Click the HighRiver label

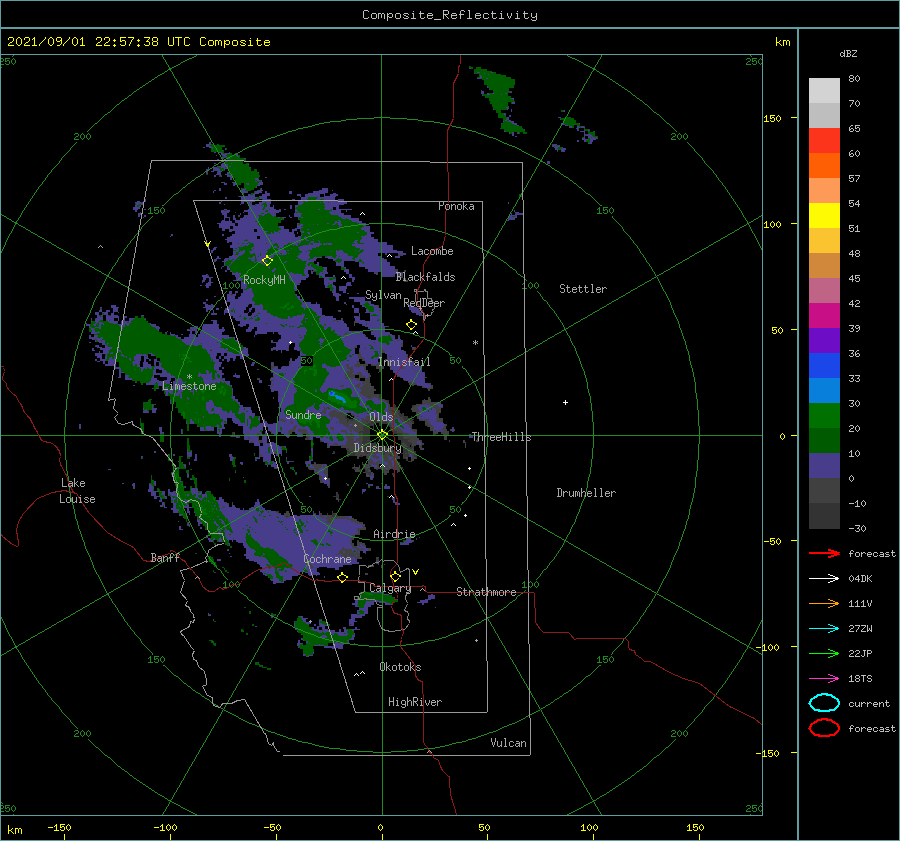click(415, 702)
